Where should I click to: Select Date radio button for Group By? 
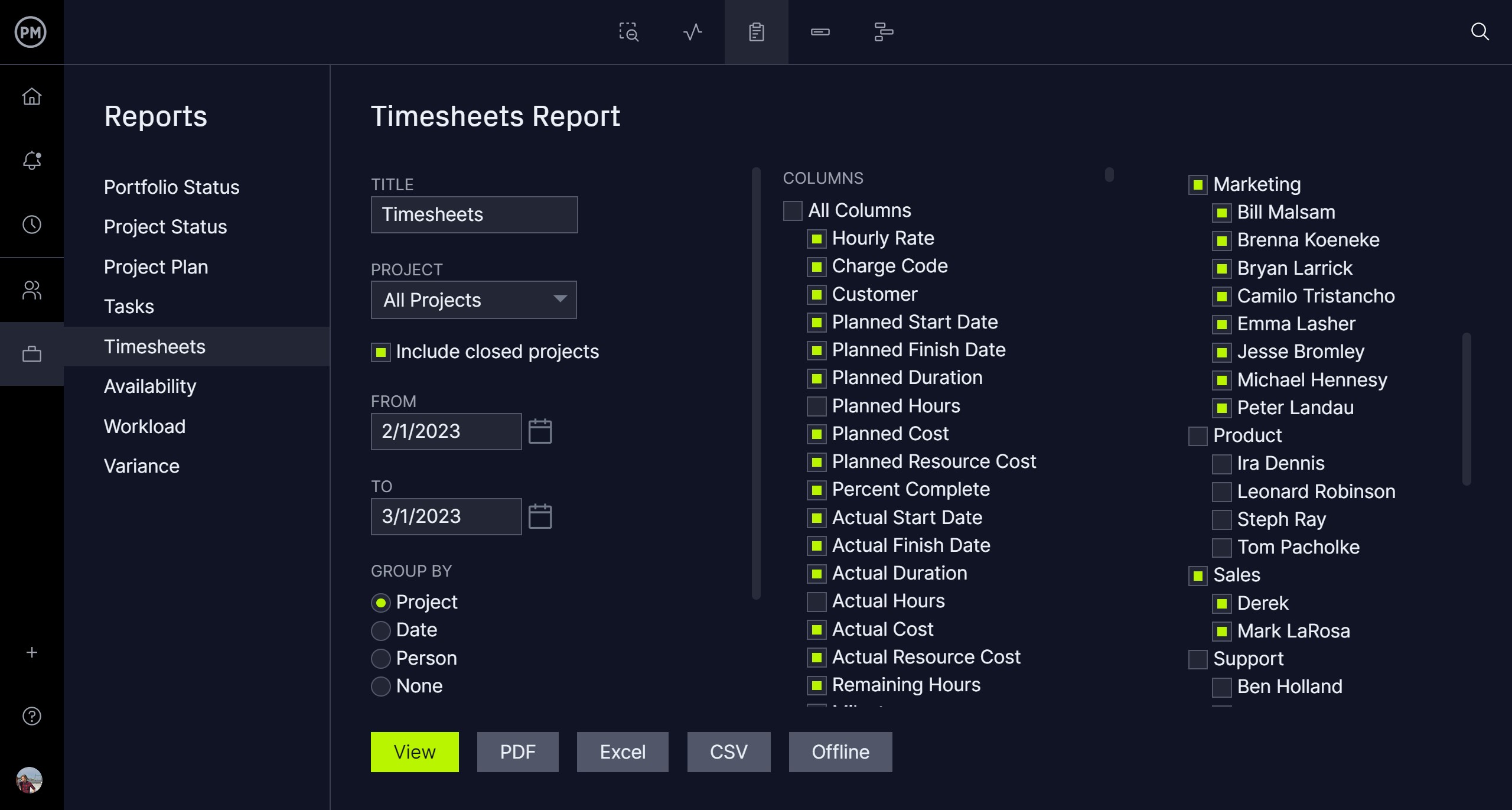click(x=380, y=629)
